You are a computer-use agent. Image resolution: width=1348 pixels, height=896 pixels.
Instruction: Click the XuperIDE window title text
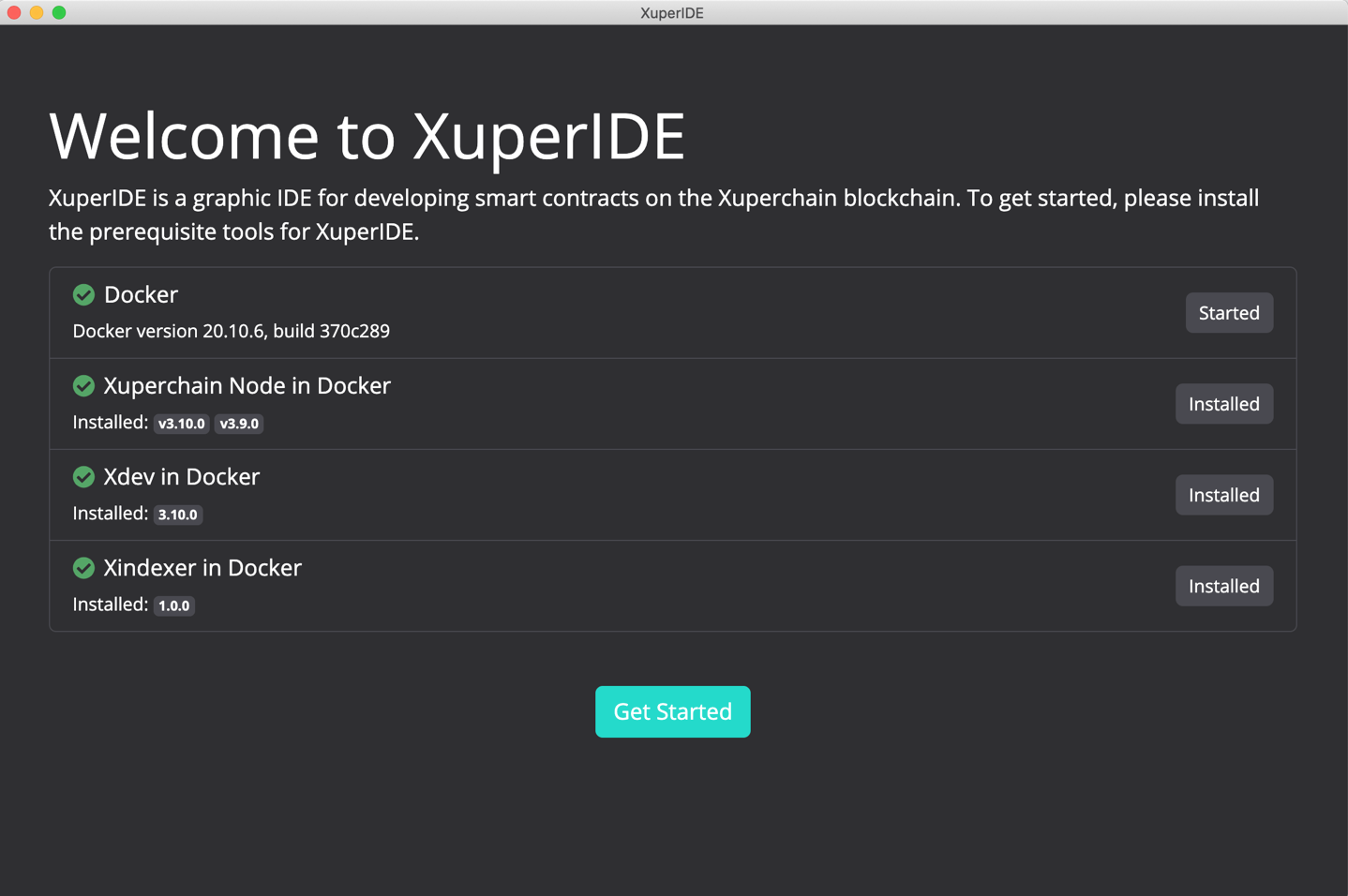(x=672, y=12)
